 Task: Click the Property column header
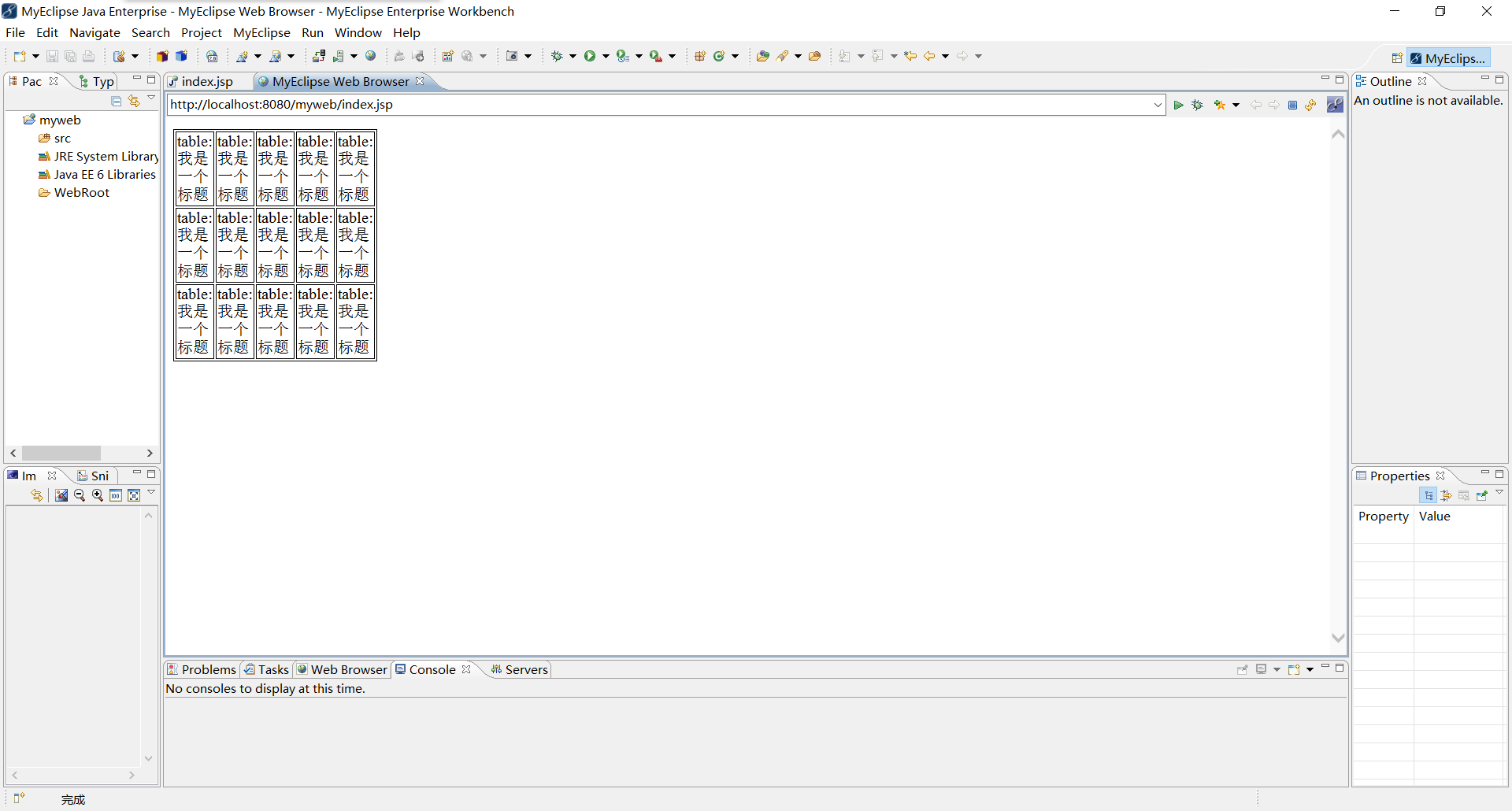(1383, 516)
